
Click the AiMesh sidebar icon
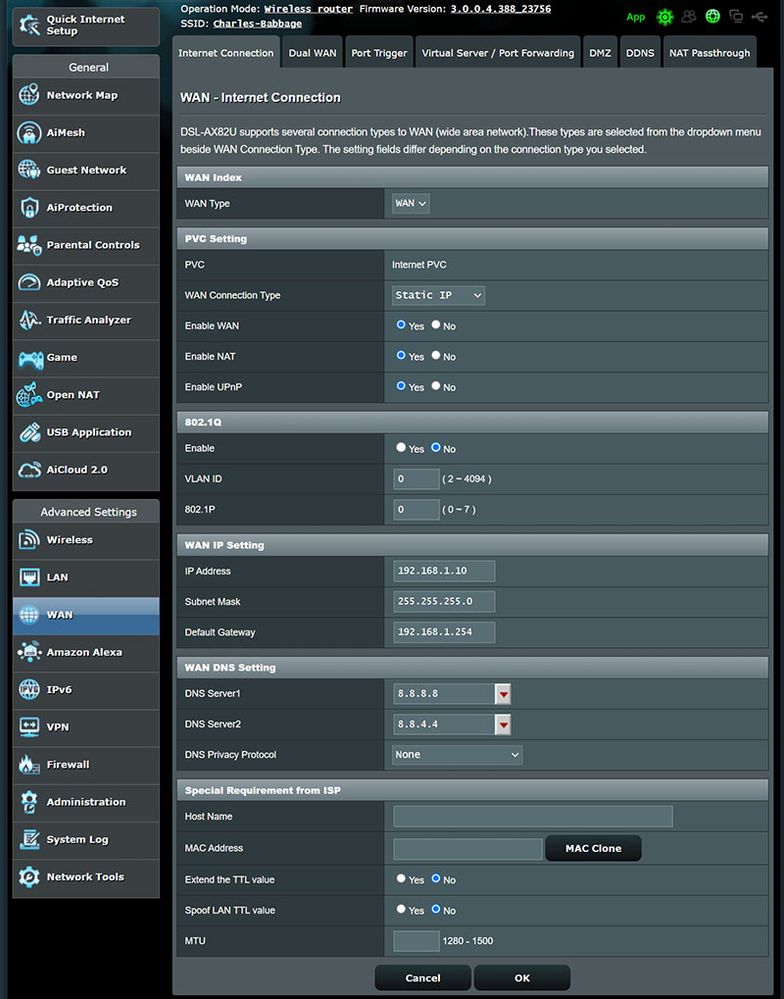click(x=29, y=133)
